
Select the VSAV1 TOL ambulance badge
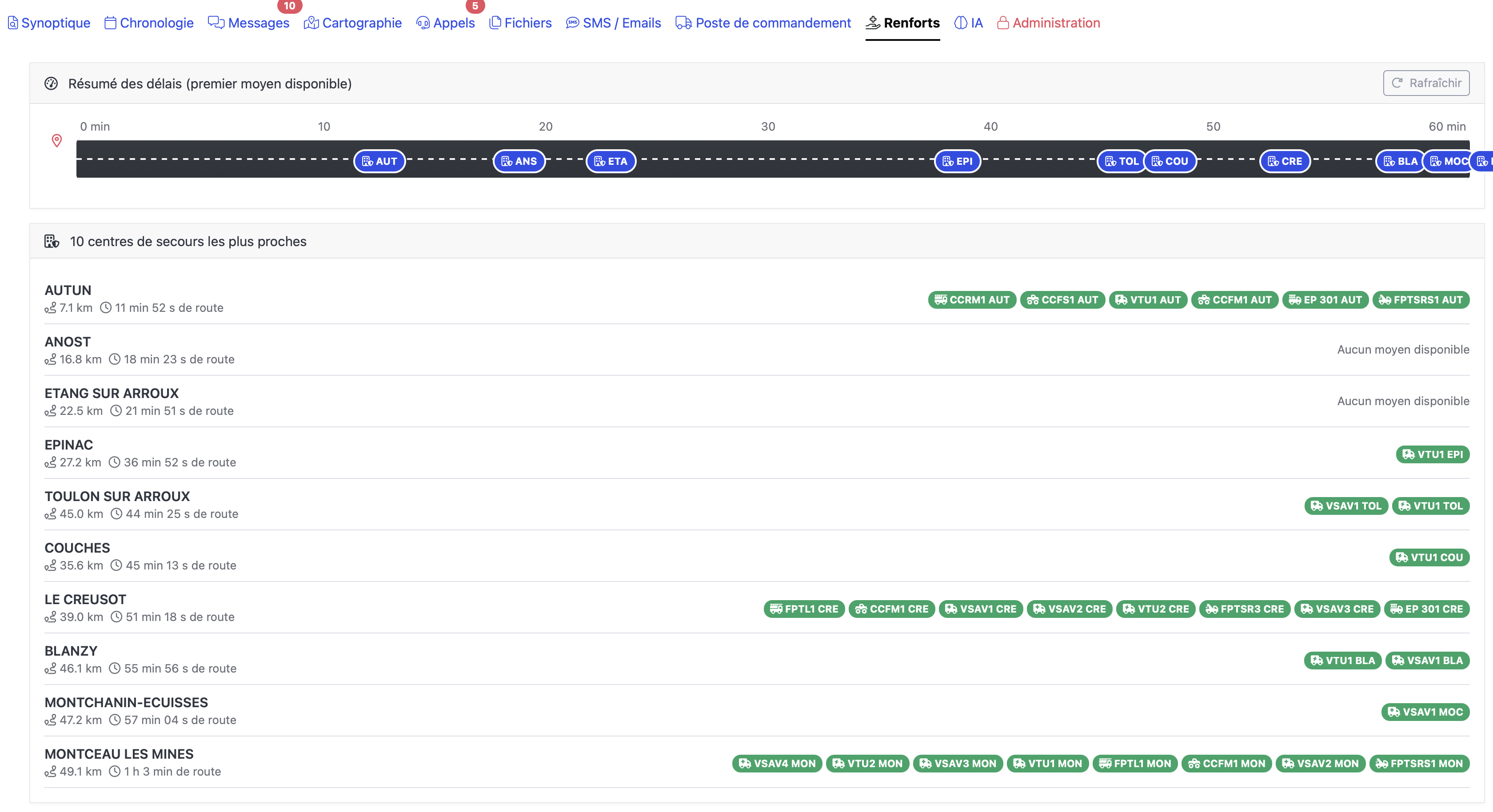[1346, 506]
